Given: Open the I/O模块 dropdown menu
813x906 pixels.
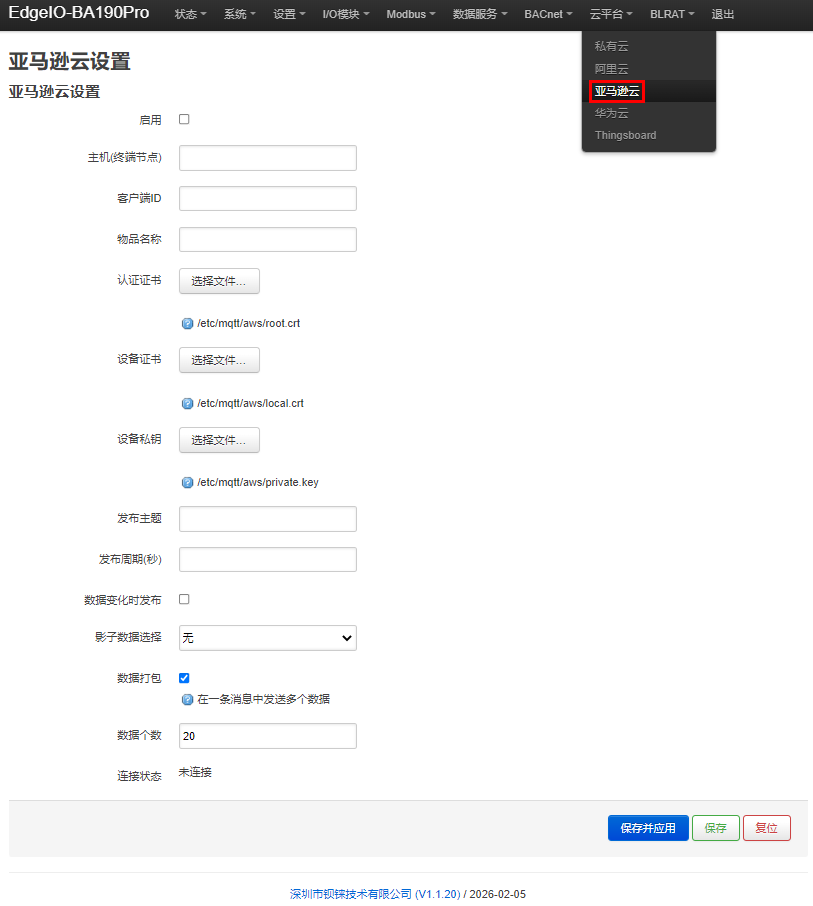Looking at the screenshot, I should click(346, 14).
